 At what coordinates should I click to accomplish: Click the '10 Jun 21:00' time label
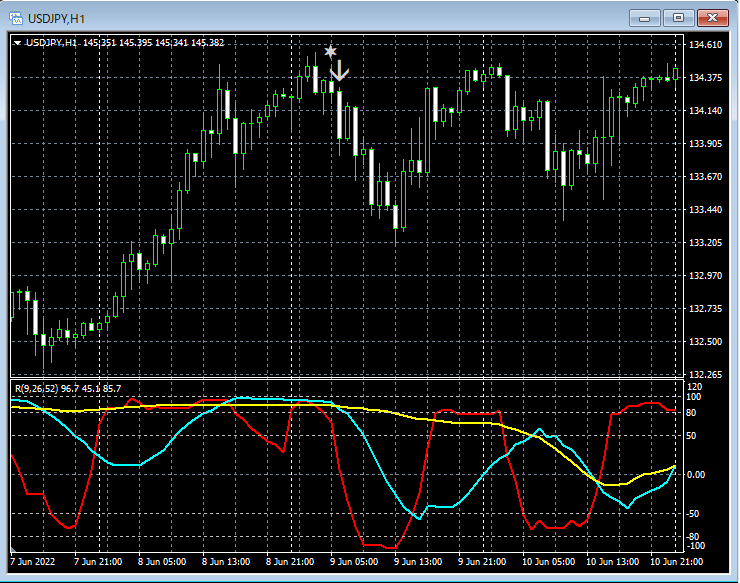(x=676, y=562)
